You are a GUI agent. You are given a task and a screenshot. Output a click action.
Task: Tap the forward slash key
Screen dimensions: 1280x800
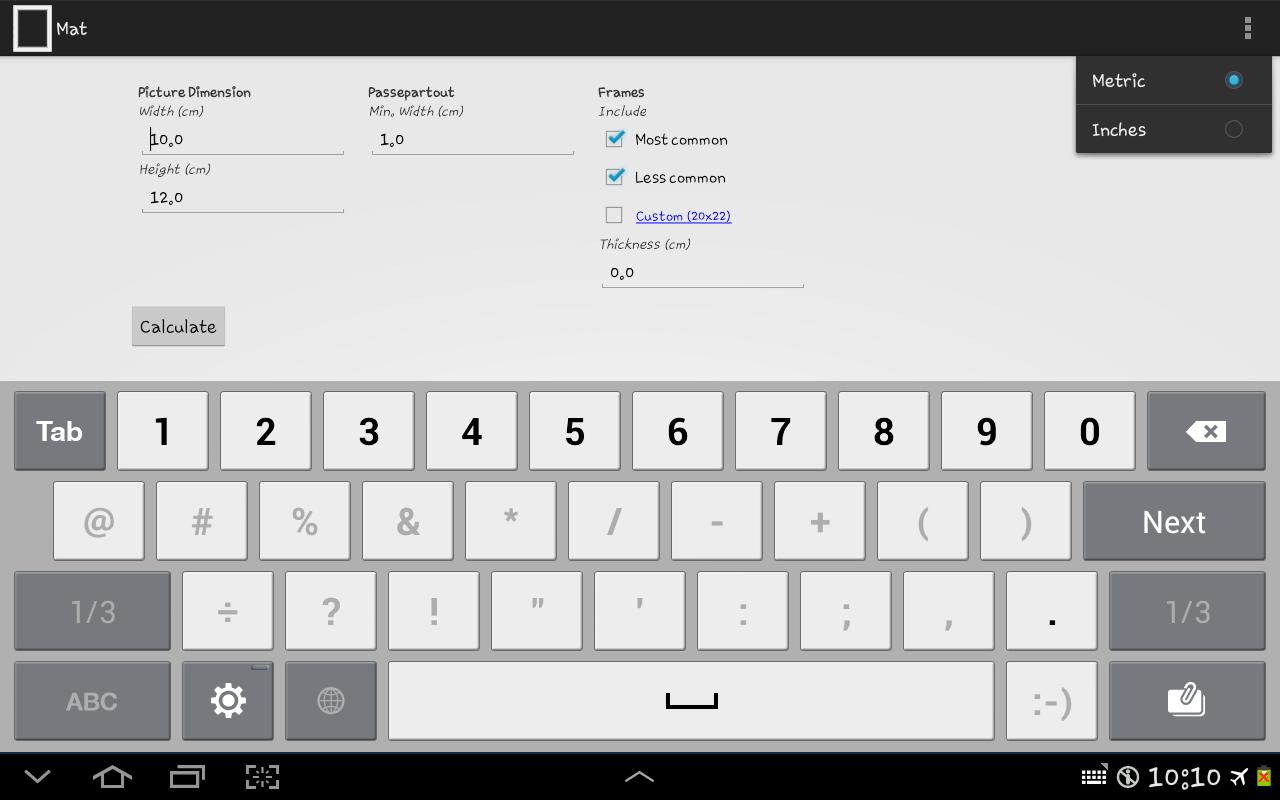[613, 521]
